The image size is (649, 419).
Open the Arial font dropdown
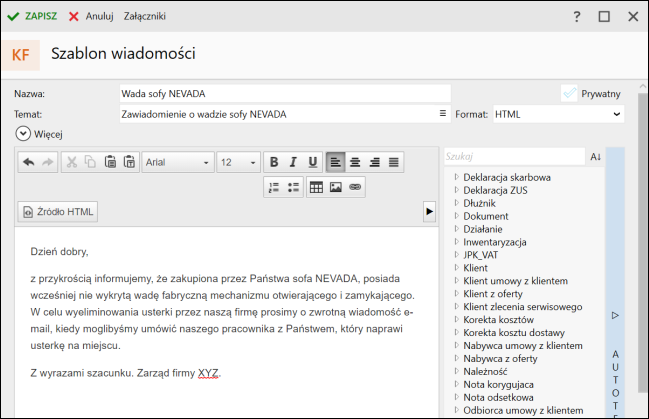click(178, 162)
